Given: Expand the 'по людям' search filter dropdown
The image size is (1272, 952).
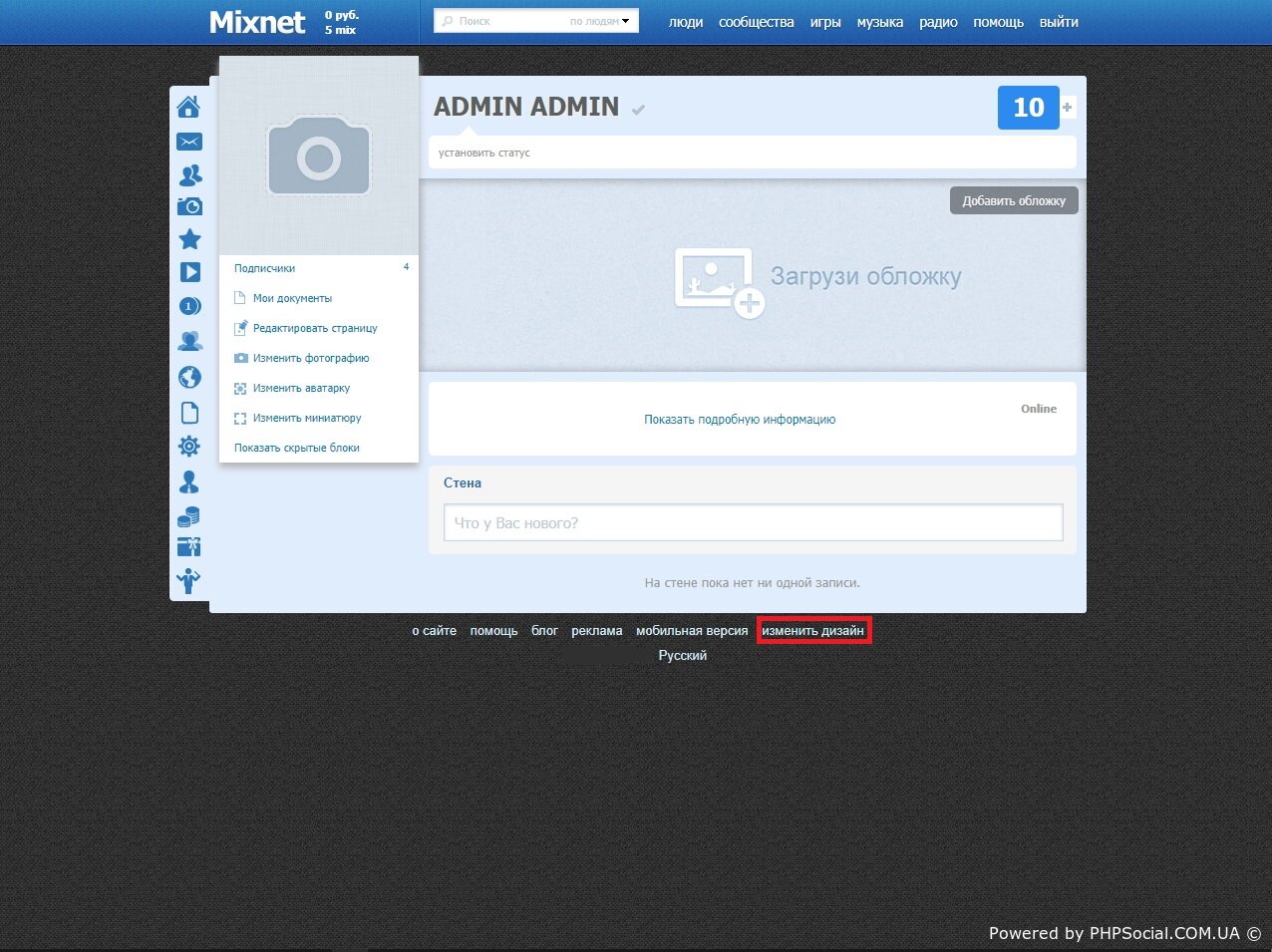Looking at the screenshot, I should (x=600, y=21).
